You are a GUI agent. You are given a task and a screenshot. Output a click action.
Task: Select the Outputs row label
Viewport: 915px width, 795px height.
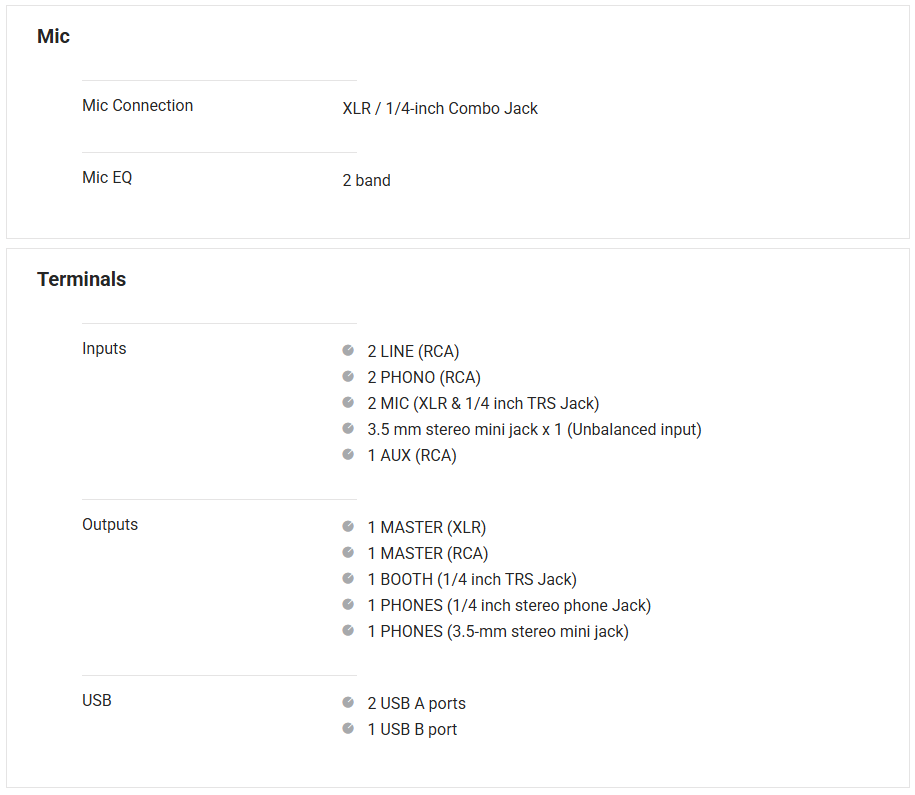tap(110, 525)
